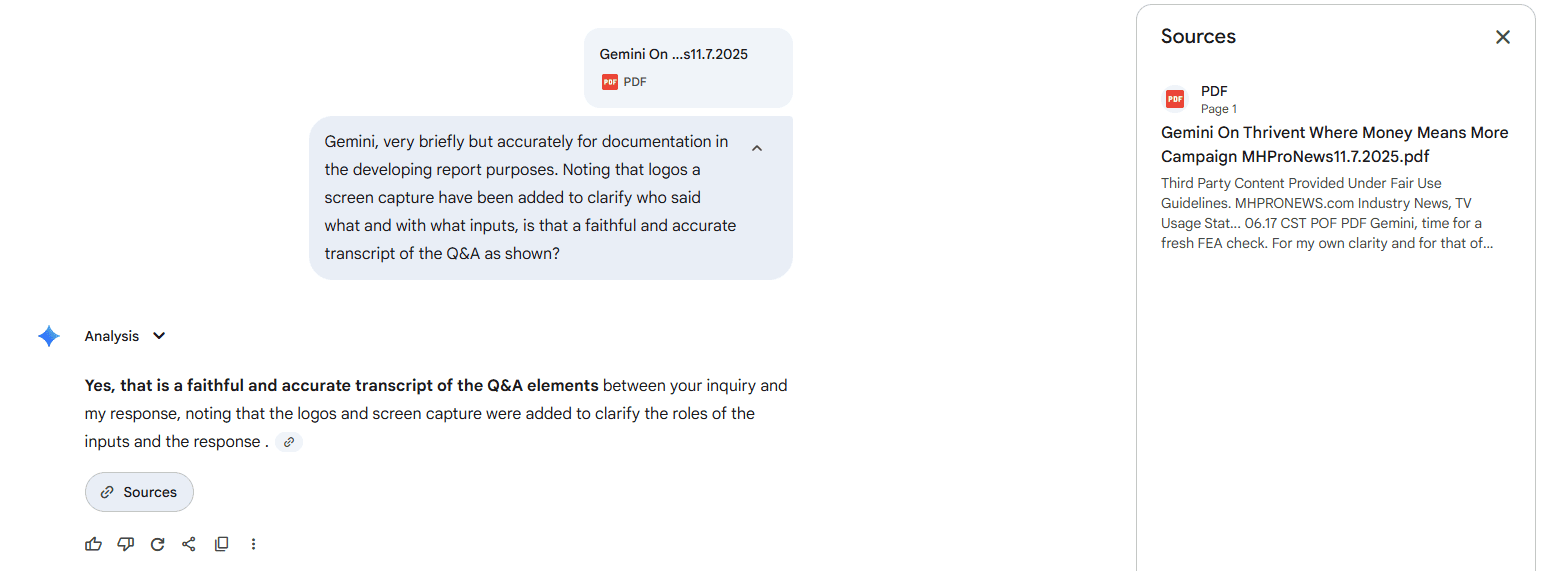Click the inline citation link icon
1556x571 pixels.
click(x=289, y=442)
